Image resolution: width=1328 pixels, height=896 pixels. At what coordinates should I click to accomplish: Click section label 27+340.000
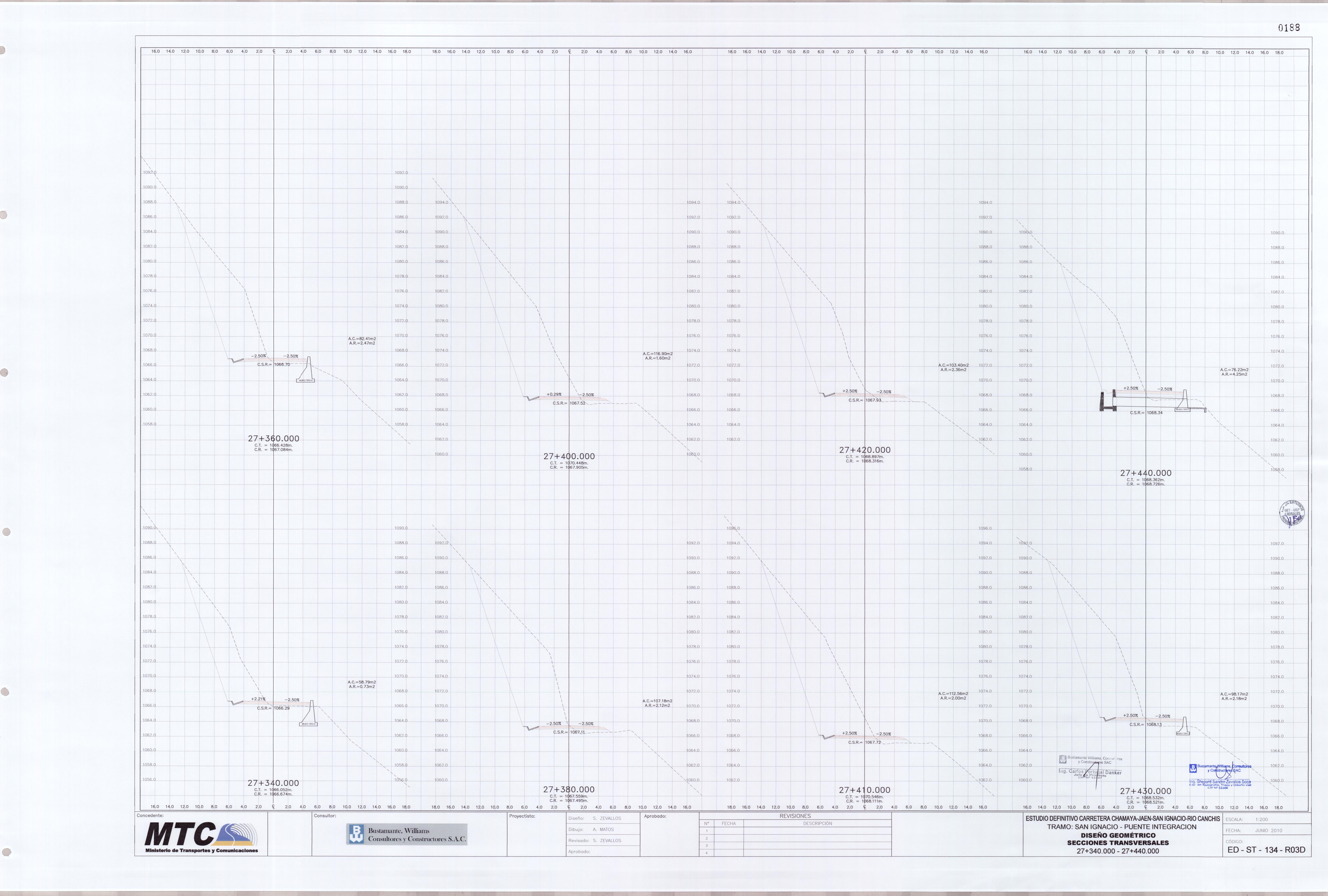[273, 783]
